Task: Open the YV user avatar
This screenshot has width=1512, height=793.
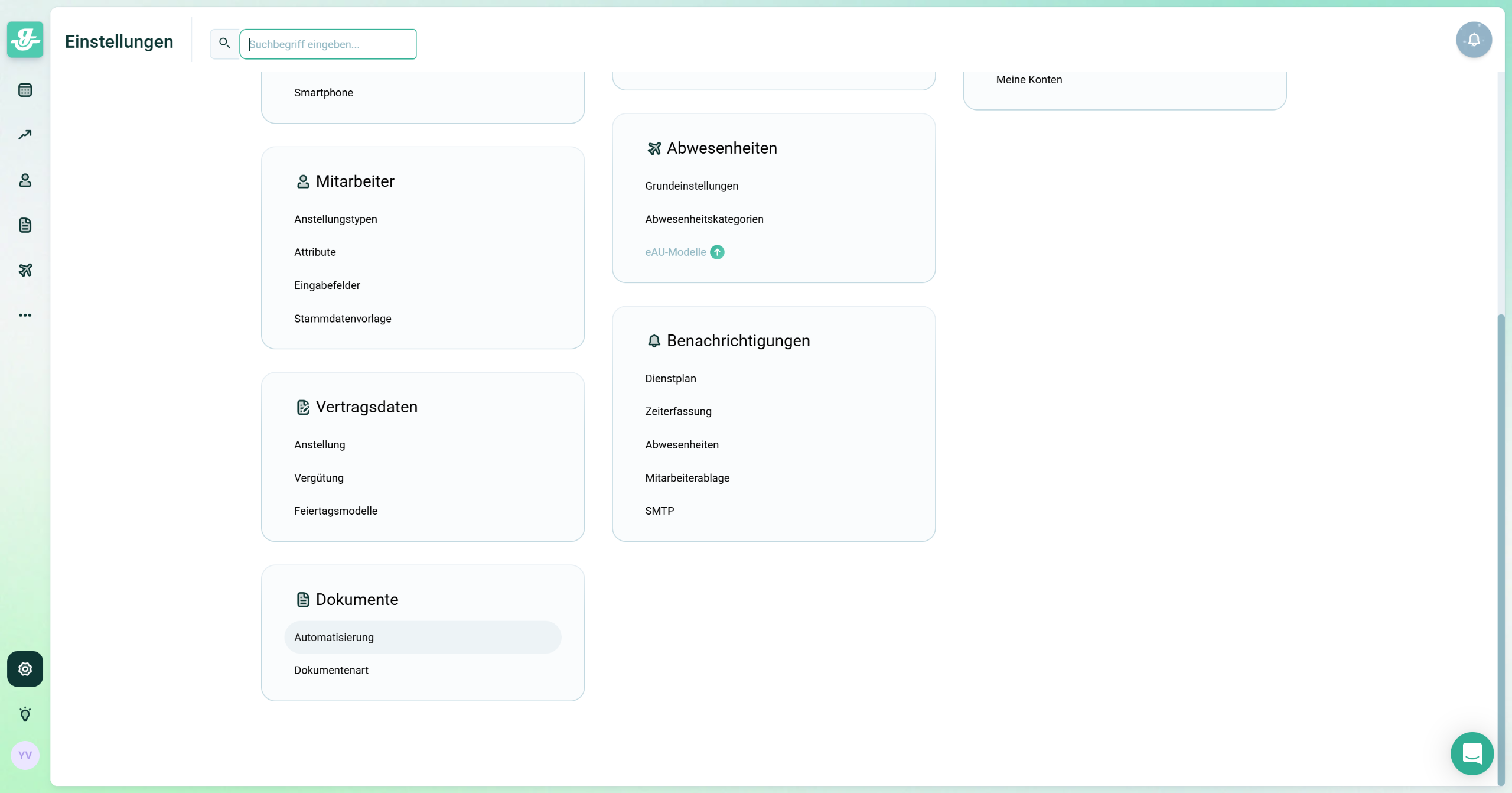Action: [25, 755]
